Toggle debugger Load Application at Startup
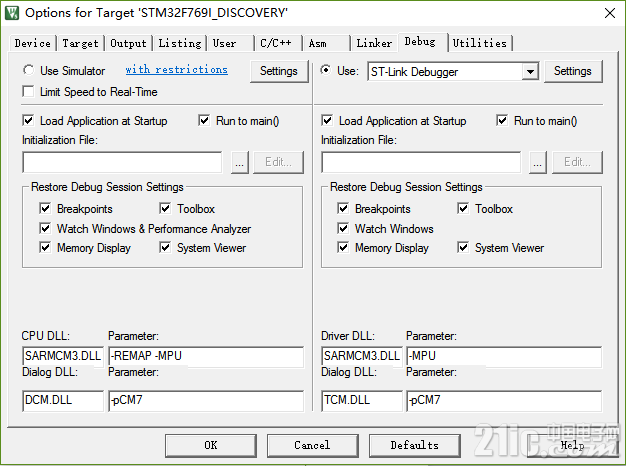Screen dimensions: 628x466 [327, 121]
